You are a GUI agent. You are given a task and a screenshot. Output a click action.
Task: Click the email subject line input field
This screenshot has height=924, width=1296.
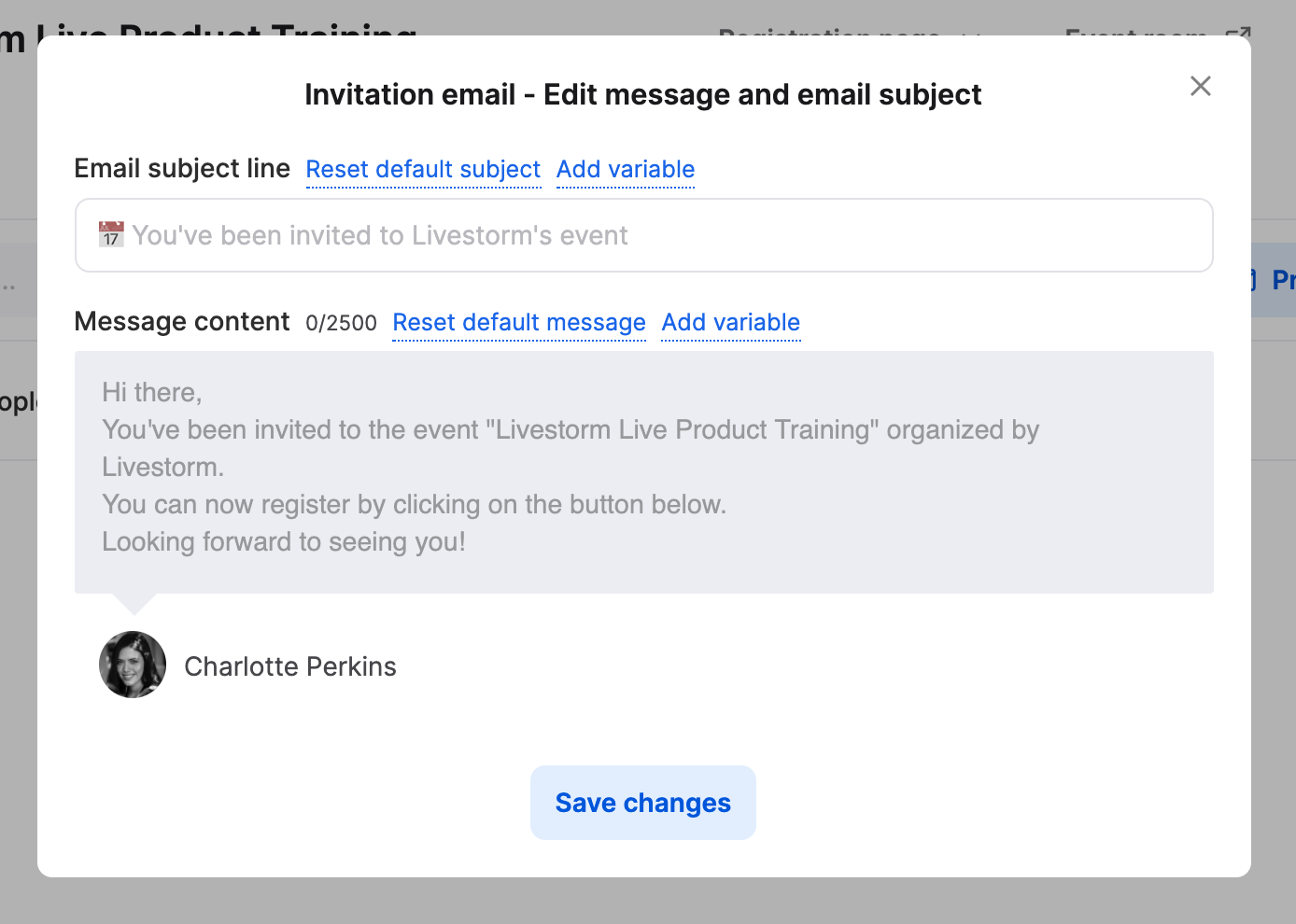pyautogui.click(x=643, y=234)
